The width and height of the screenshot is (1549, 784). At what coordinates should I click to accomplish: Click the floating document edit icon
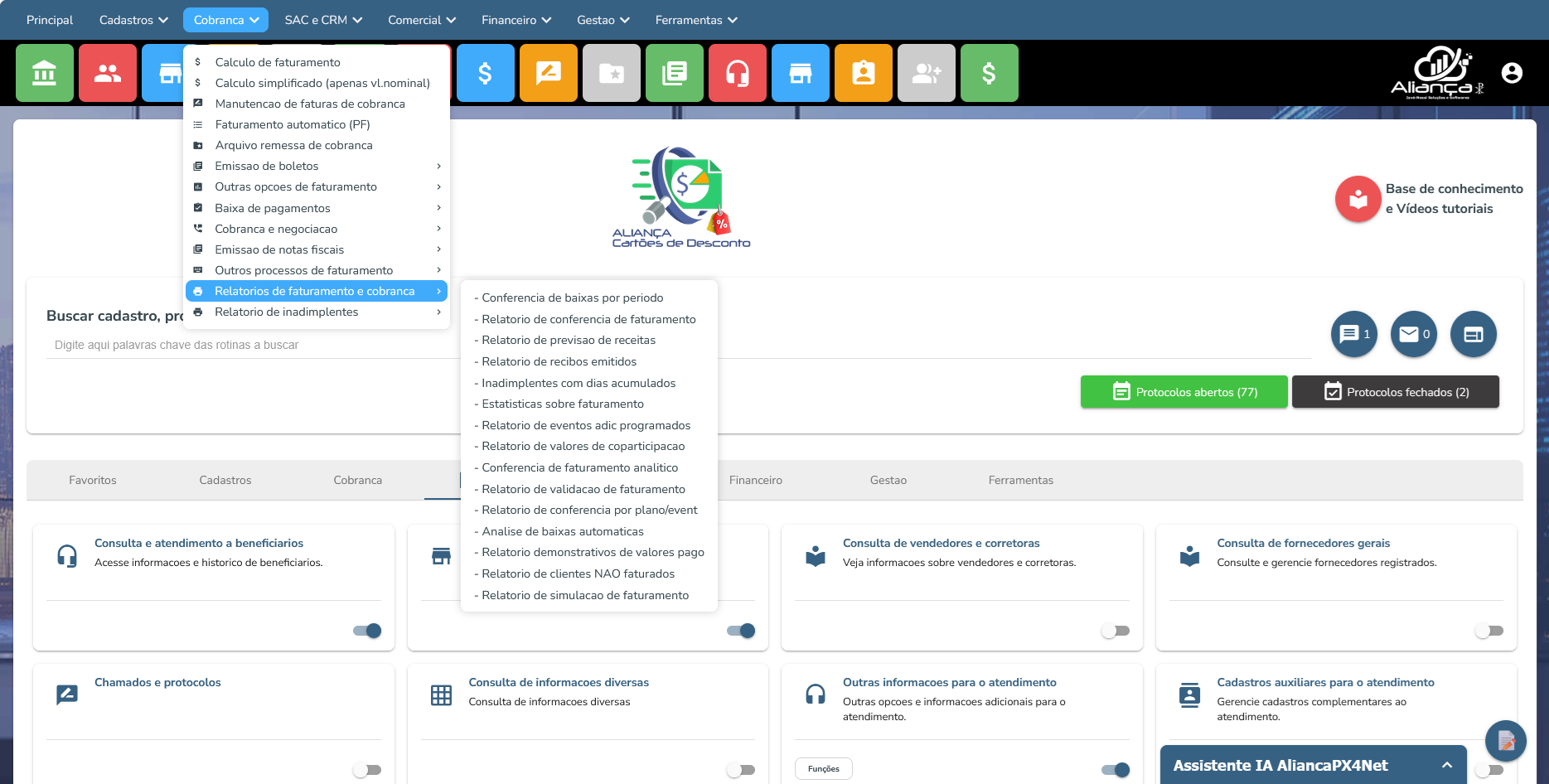pos(1506,741)
